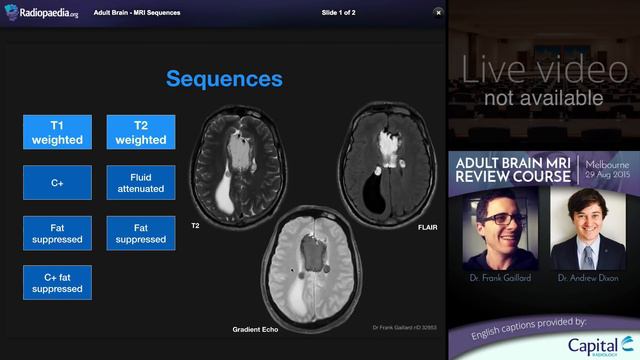Click the 'Adult Brain MRI Review Course' banner title

point(513,170)
